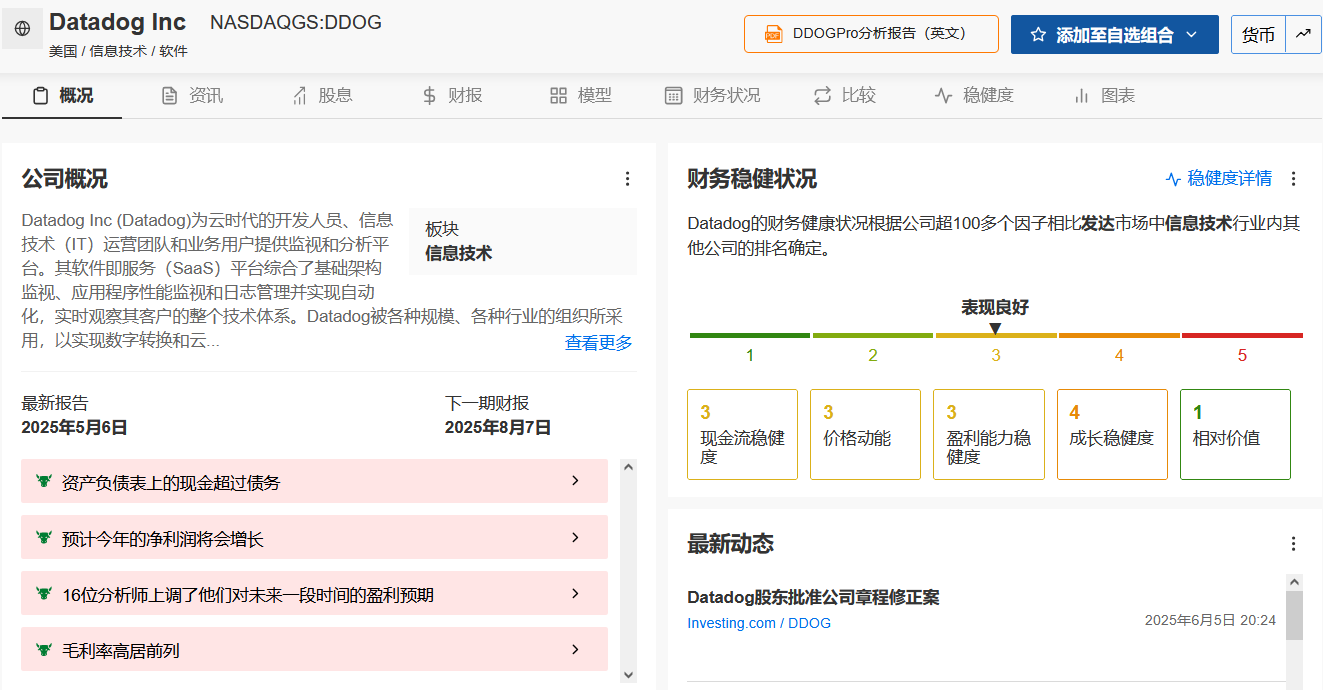Screen dimensions: 1323x690
Task: Open the 现金流稳健度 score card
Action: tap(742, 434)
